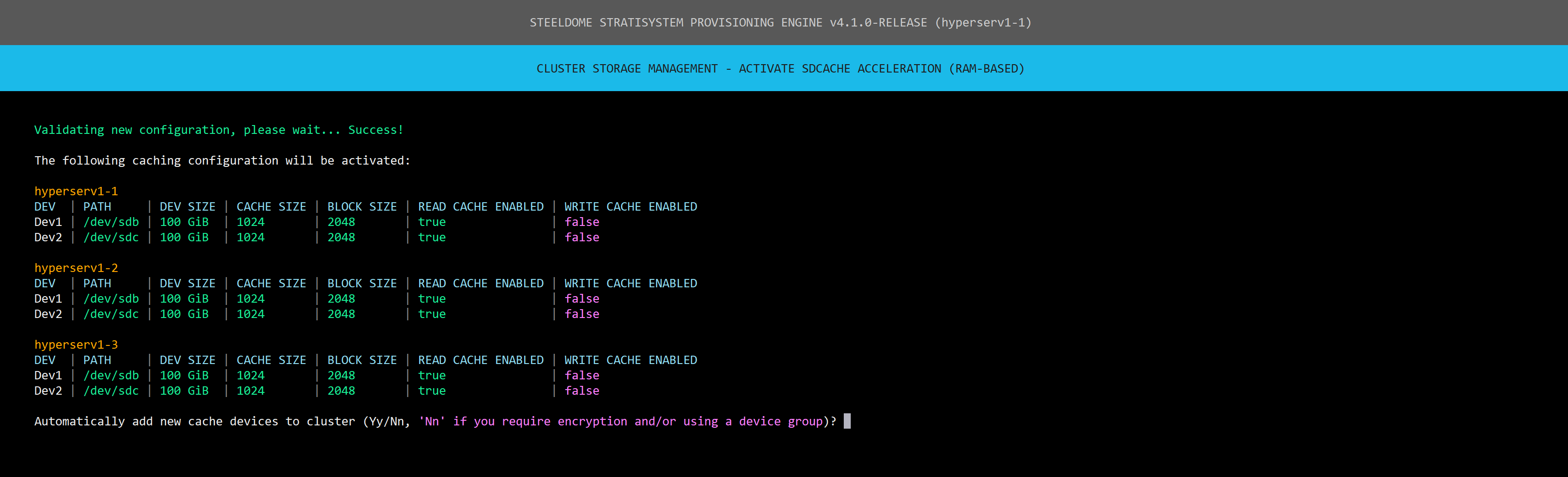Click the 'Success!' validation message
This screenshot has width=1568, height=477.
375,130
